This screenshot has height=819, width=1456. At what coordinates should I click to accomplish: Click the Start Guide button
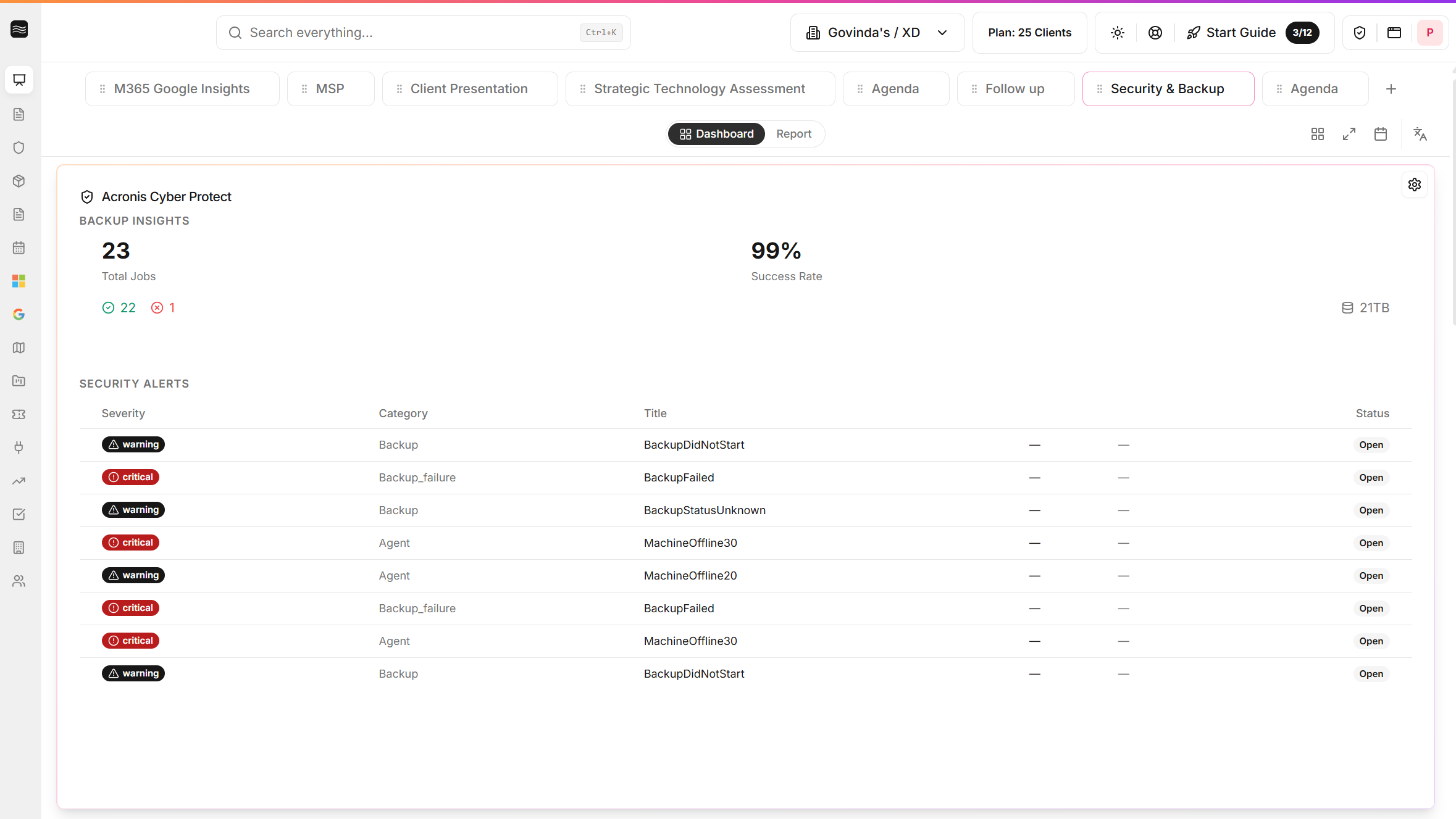point(1253,33)
